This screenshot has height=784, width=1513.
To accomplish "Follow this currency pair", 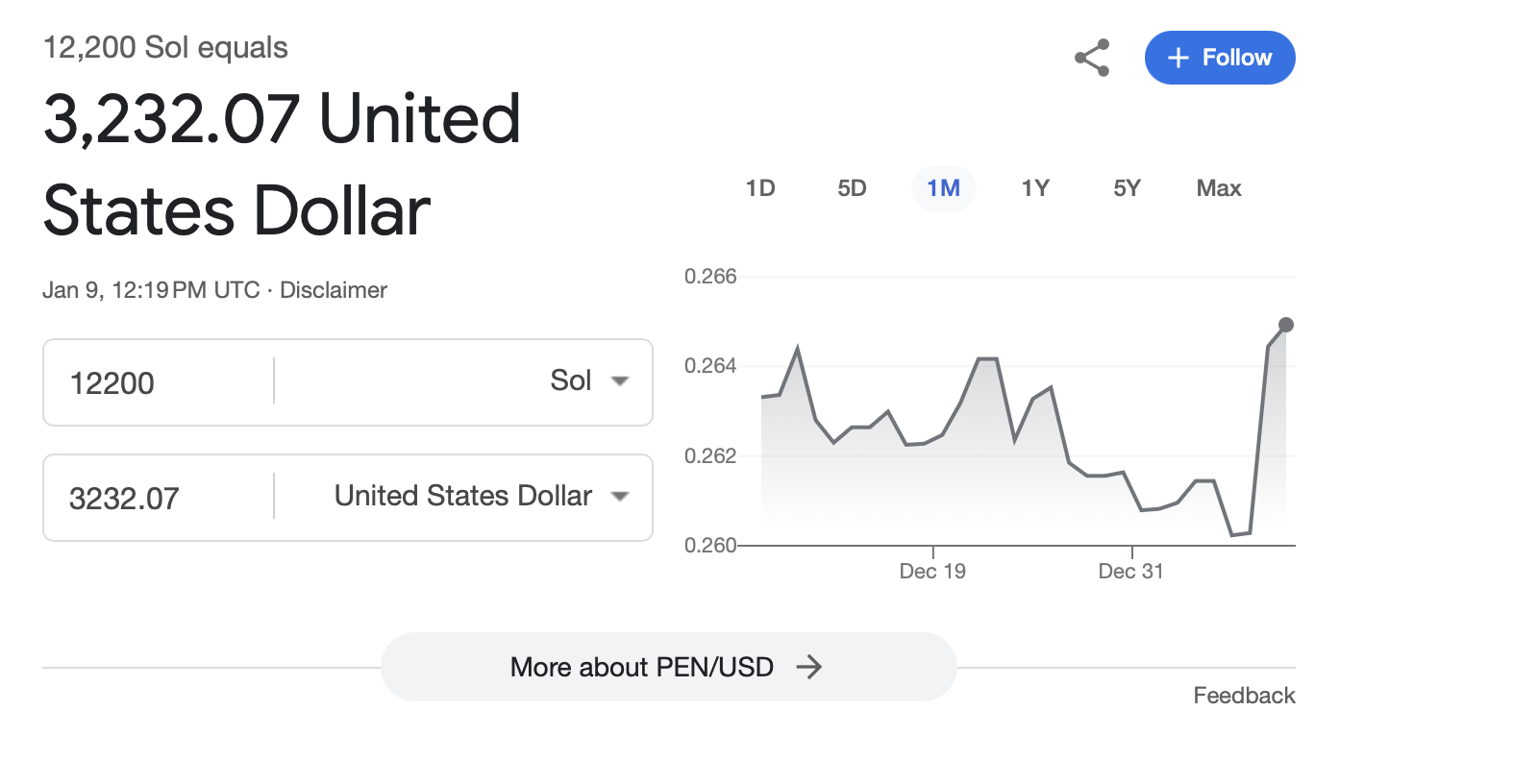I will (1220, 58).
